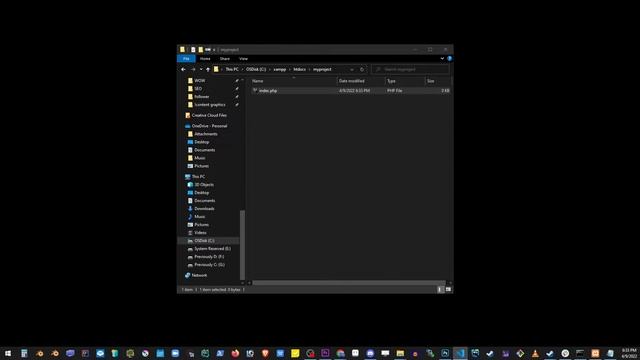The width and height of the screenshot is (640, 360).
Task: Open recent locations dropdown arrow
Action: tap(201, 69)
